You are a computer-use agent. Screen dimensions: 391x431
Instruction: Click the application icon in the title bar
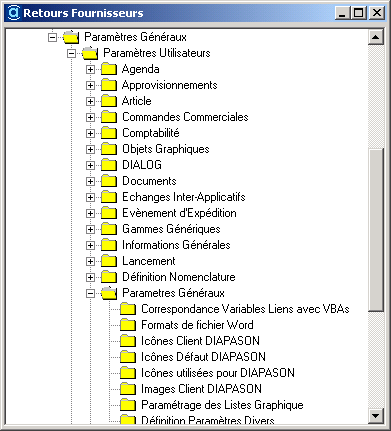tap(14, 13)
